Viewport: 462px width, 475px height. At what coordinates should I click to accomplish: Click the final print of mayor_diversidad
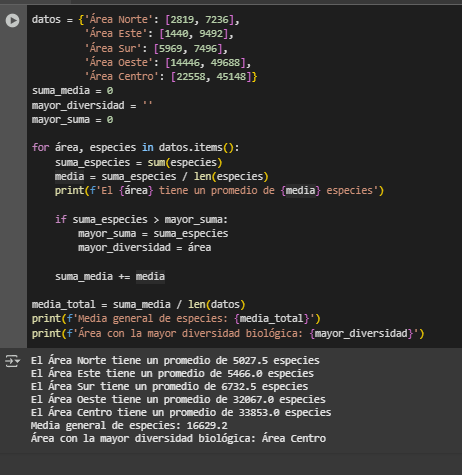pyautogui.click(x=228, y=333)
